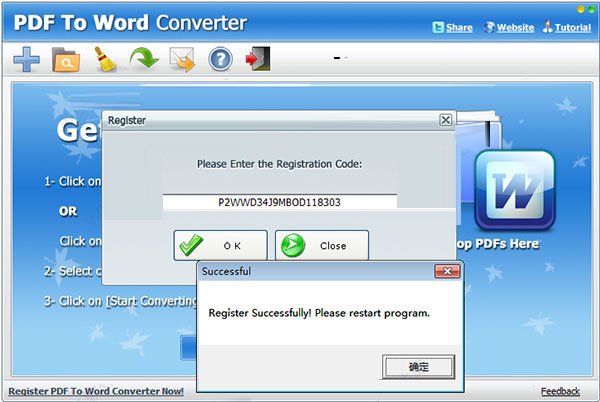Open the blue question mark help icon
The image size is (600, 402).
point(220,59)
